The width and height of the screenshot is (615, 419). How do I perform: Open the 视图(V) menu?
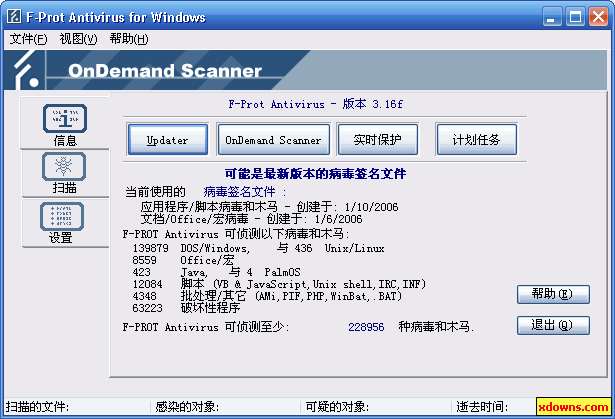click(x=78, y=39)
